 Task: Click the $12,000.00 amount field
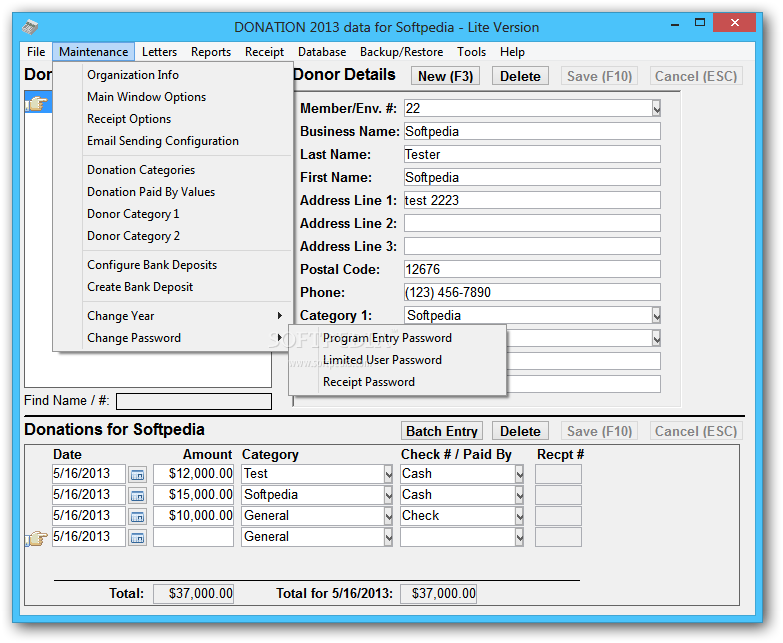point(193,474)
